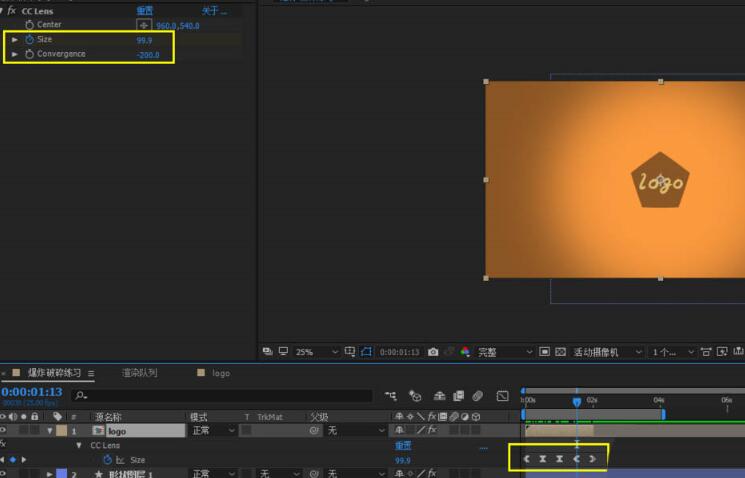Click the label tag column header

[x=57, y=417]
